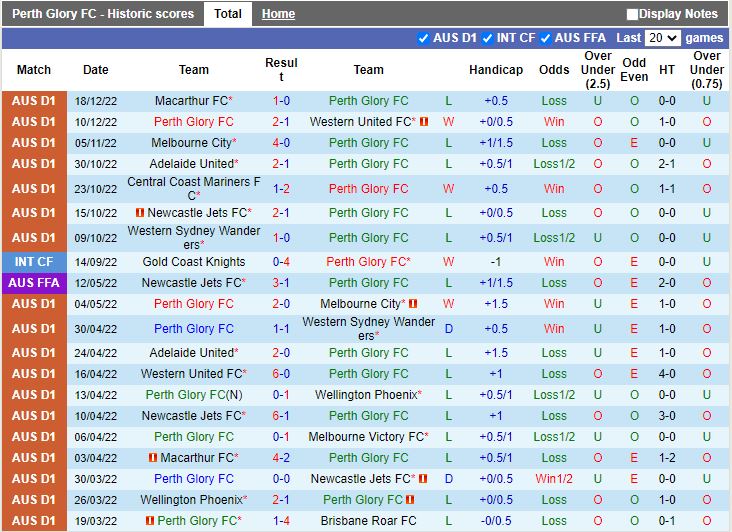This screenshot has height=532, width=732.
Task: Click the 1-2 half-time score on 03/04/22
Action: tap(667, 458)
